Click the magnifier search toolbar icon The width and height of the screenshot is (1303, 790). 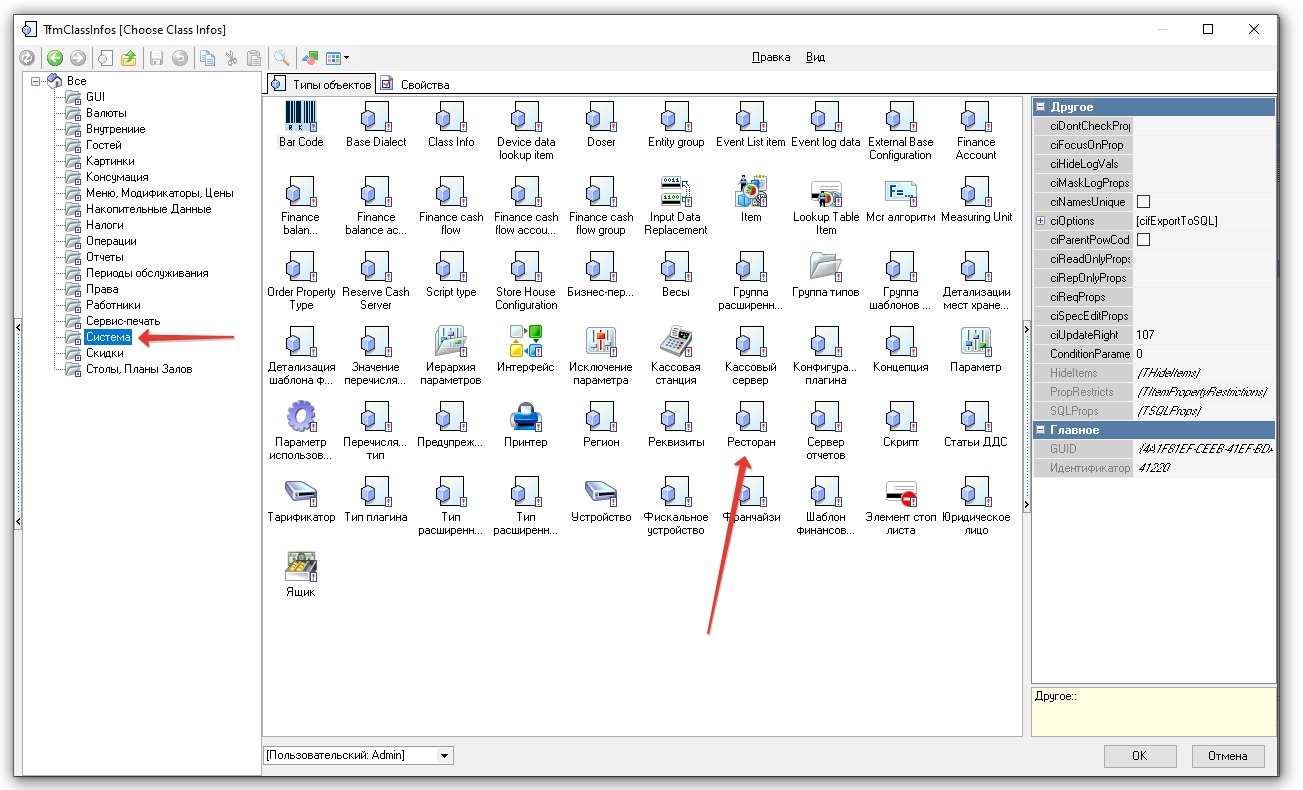click(x=282, y=58)
